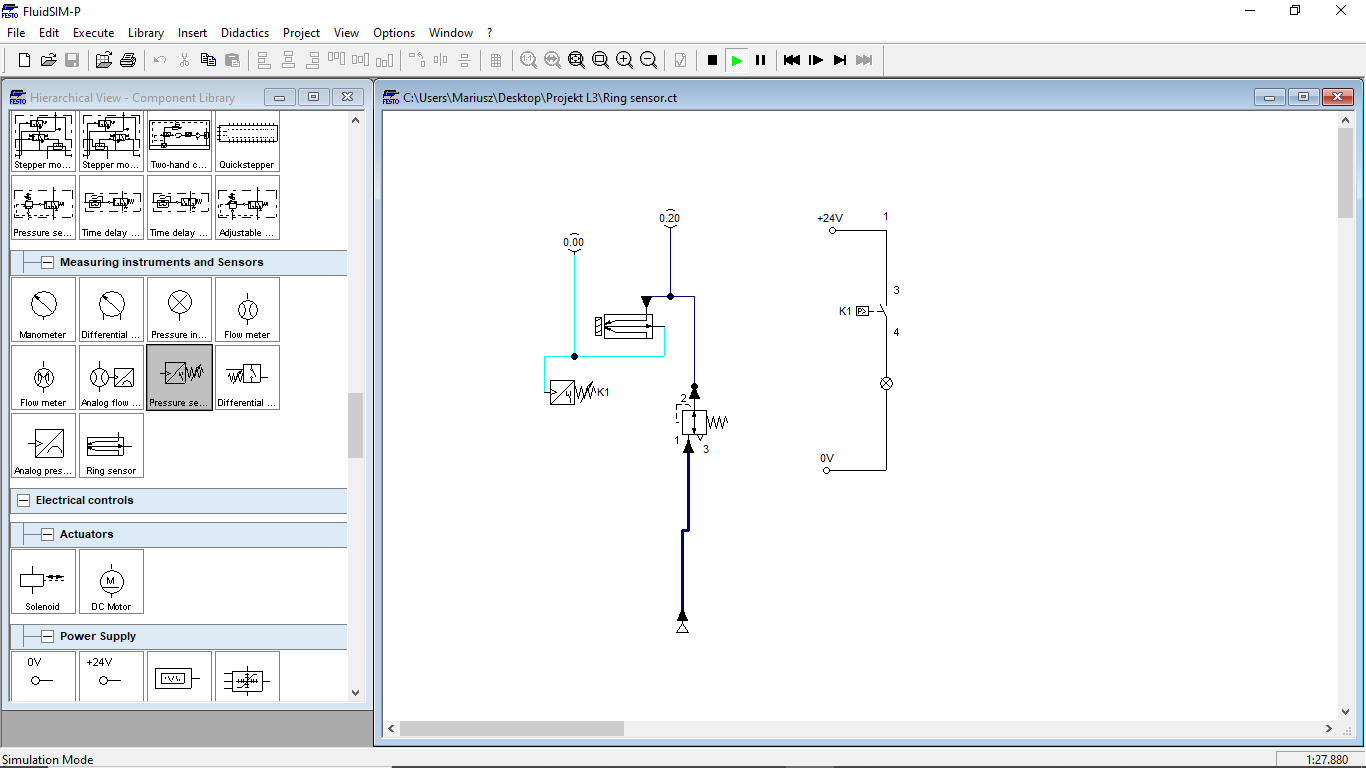
Task: Click the Zoom in magnifier icon
Action: 625,60
